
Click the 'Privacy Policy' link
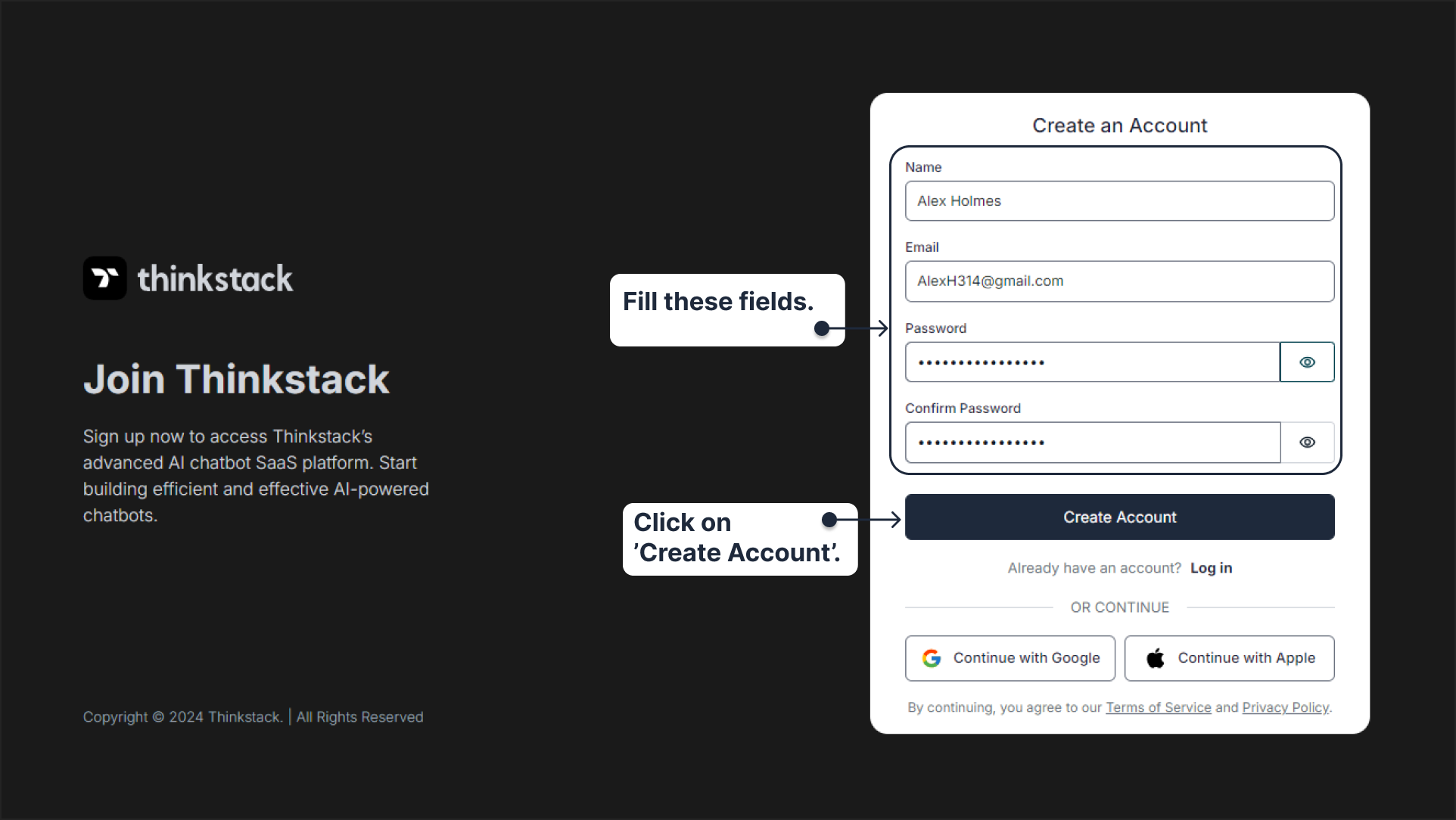1285,707
